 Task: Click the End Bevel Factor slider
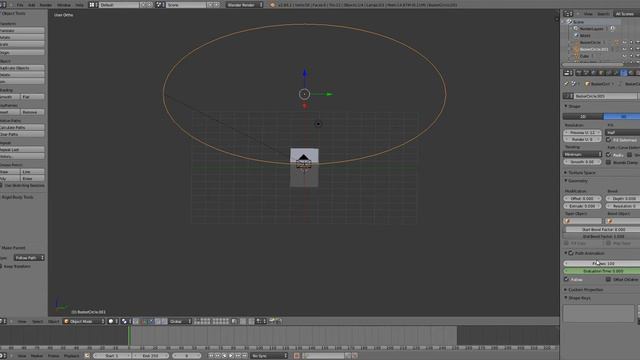602,236
